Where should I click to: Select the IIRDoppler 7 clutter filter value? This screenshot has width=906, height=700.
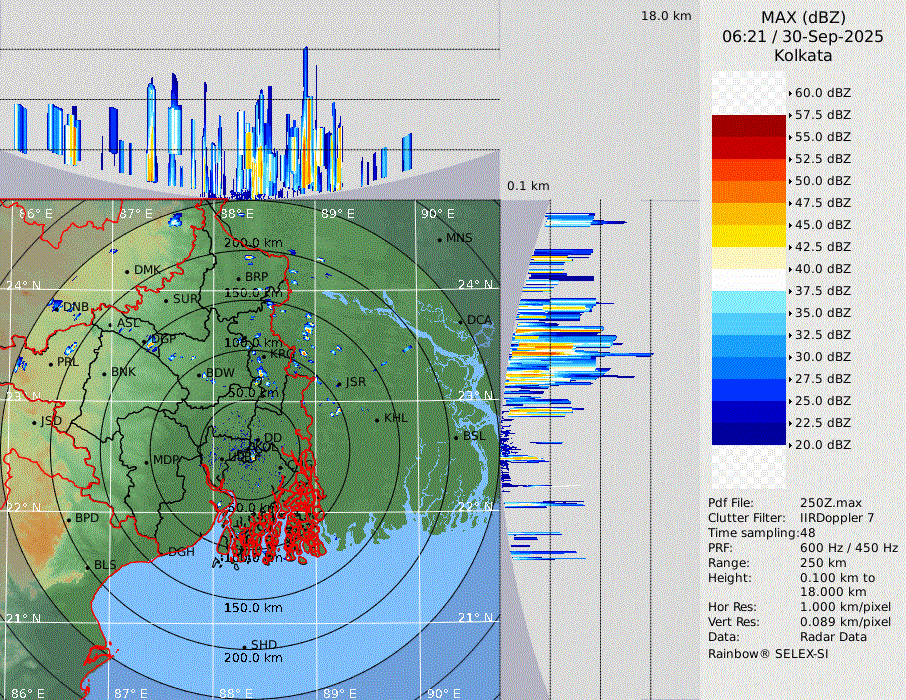837,518
